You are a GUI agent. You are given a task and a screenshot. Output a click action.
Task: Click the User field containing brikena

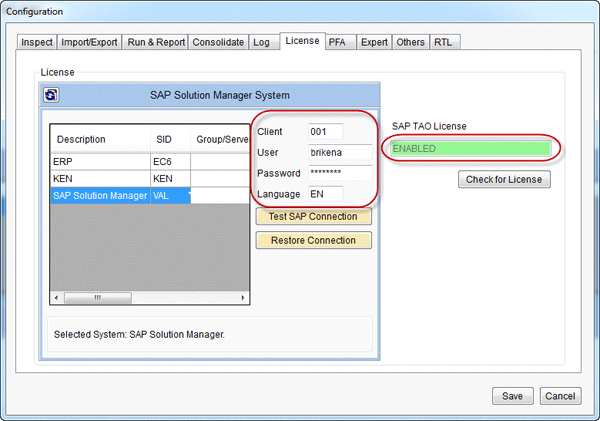pyautogui.click(x=339, y=152)
